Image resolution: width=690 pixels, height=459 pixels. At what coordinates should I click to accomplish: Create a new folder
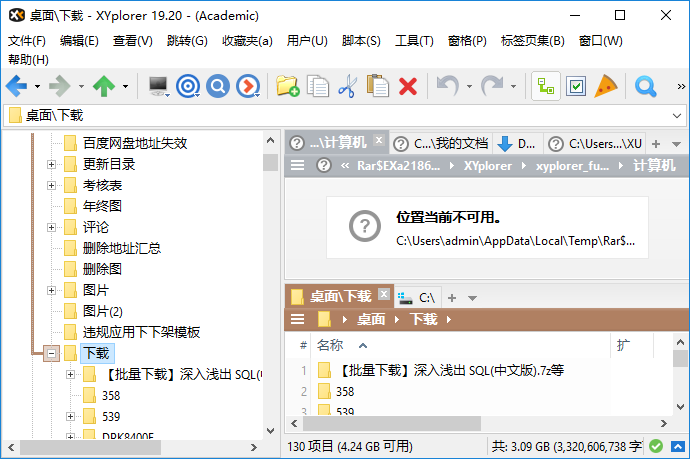tap(288, 86)
